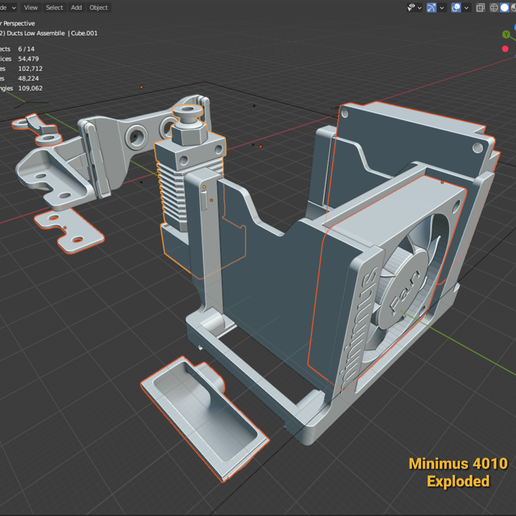The image size is (516, 516).
Task: Open the Add menu
Action: click(x=76, y=7)
